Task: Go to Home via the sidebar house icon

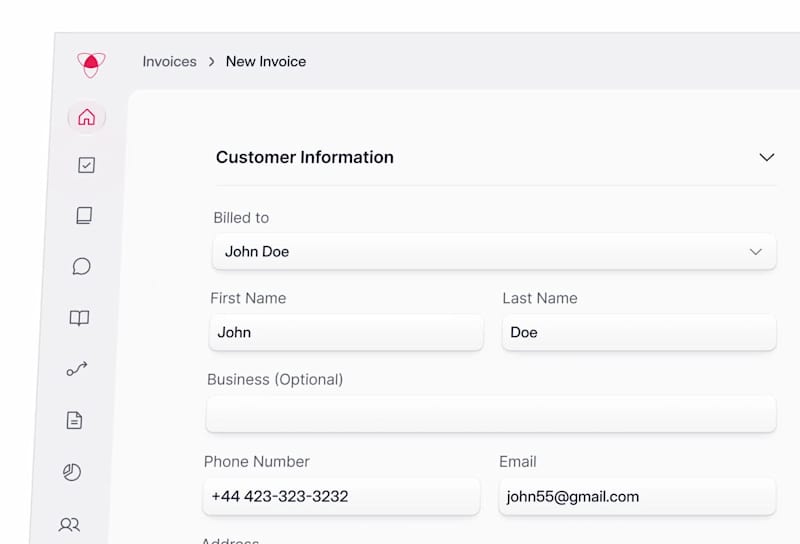Action: pos(86,117)
